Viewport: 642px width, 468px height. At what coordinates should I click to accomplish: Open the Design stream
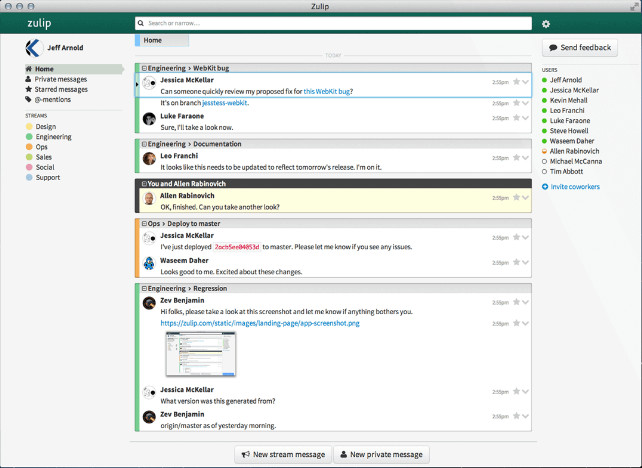[x=45, y=127]
